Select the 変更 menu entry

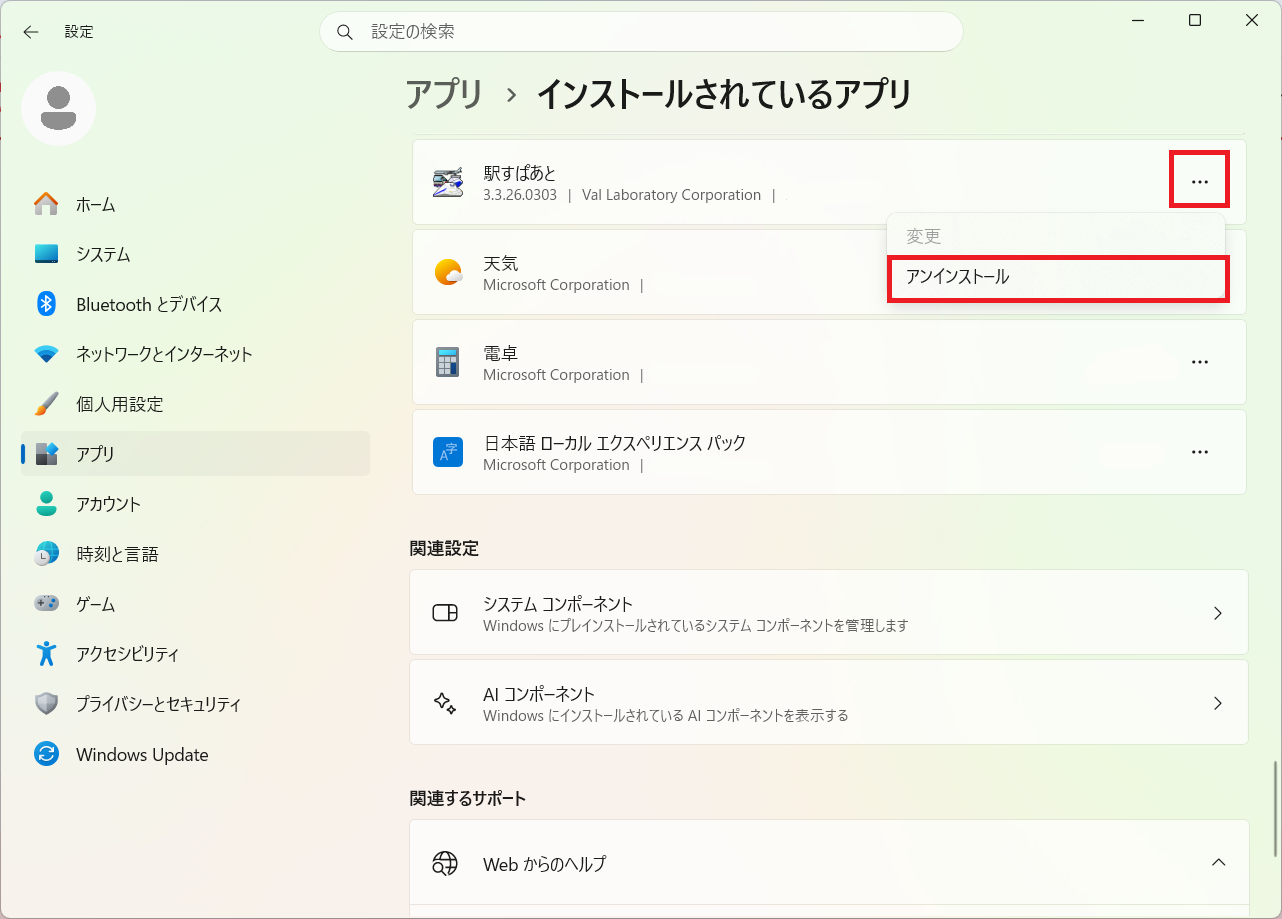coord(1055,237)
